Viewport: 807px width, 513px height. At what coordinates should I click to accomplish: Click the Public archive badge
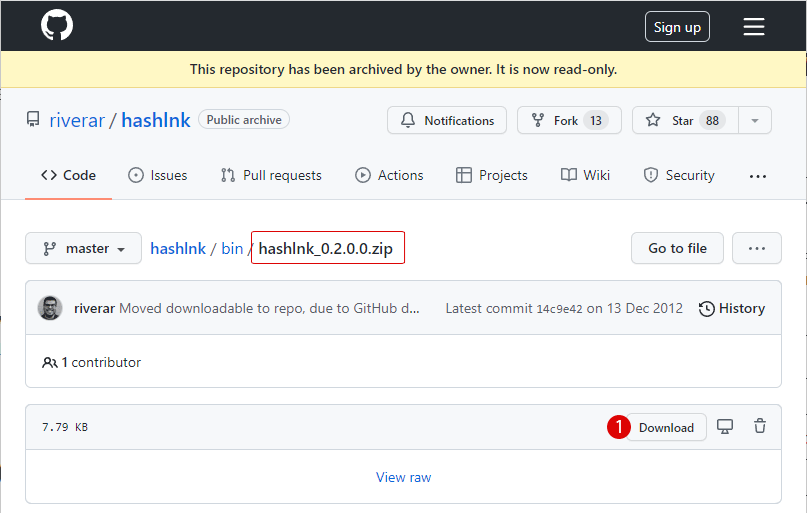pos(244,119)
